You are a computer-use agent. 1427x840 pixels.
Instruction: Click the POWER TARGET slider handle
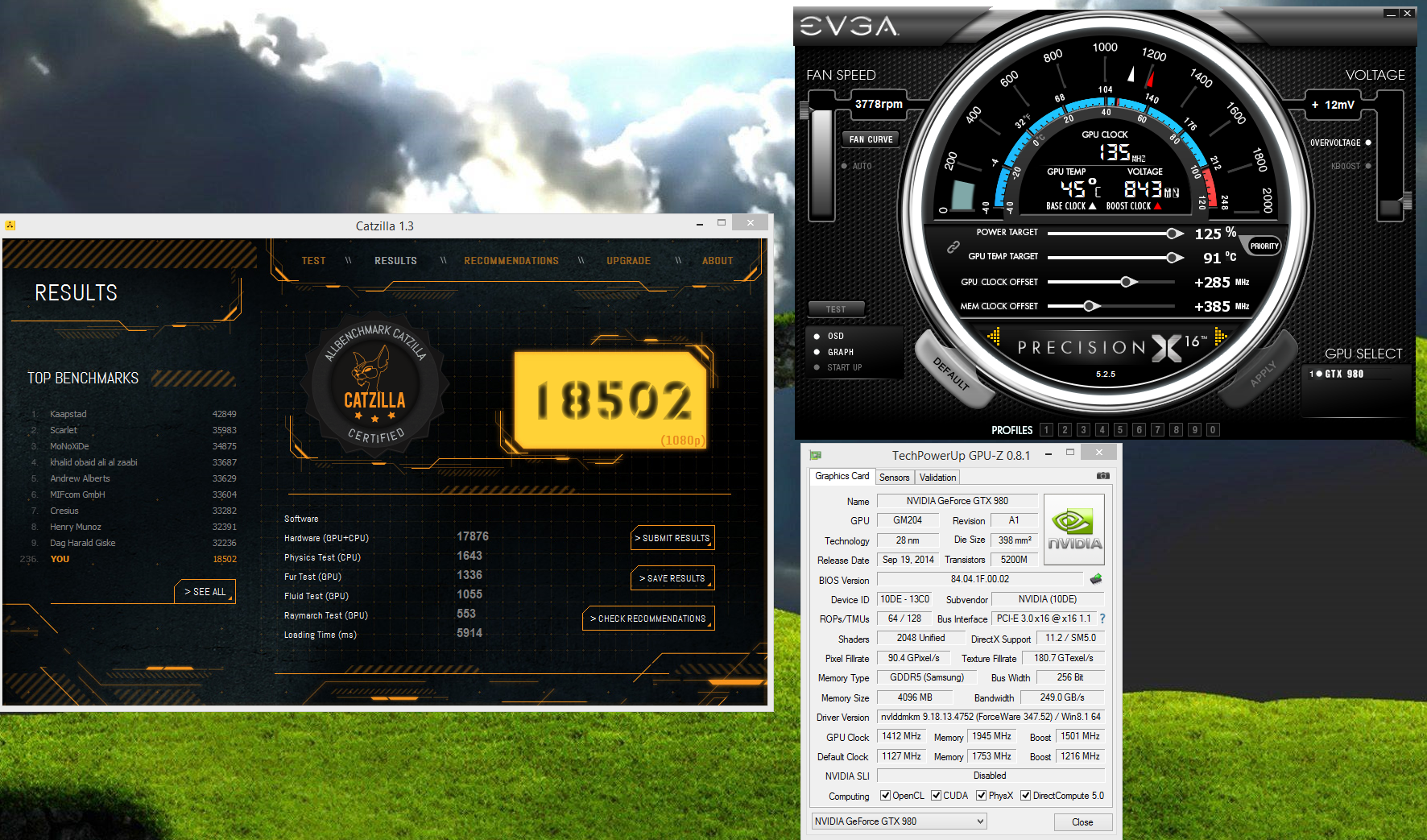click(x=1174, y=234)
